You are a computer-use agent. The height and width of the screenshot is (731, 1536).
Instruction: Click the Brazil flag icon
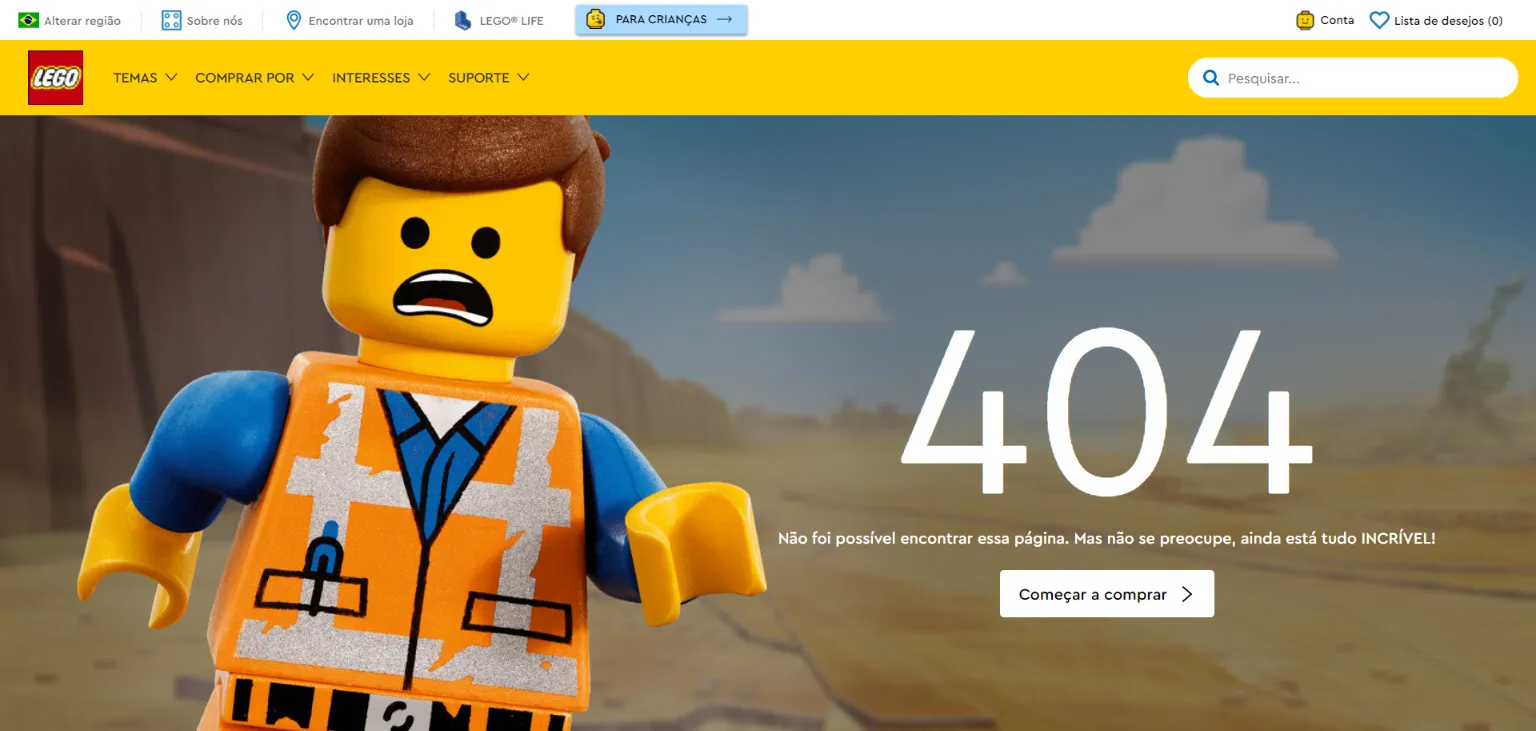(x=29, y=20)
